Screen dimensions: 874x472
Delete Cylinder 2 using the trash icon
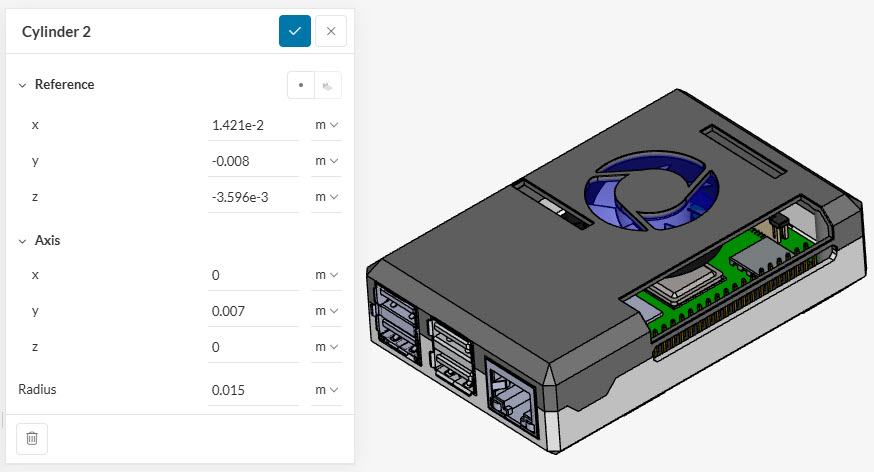32,438
